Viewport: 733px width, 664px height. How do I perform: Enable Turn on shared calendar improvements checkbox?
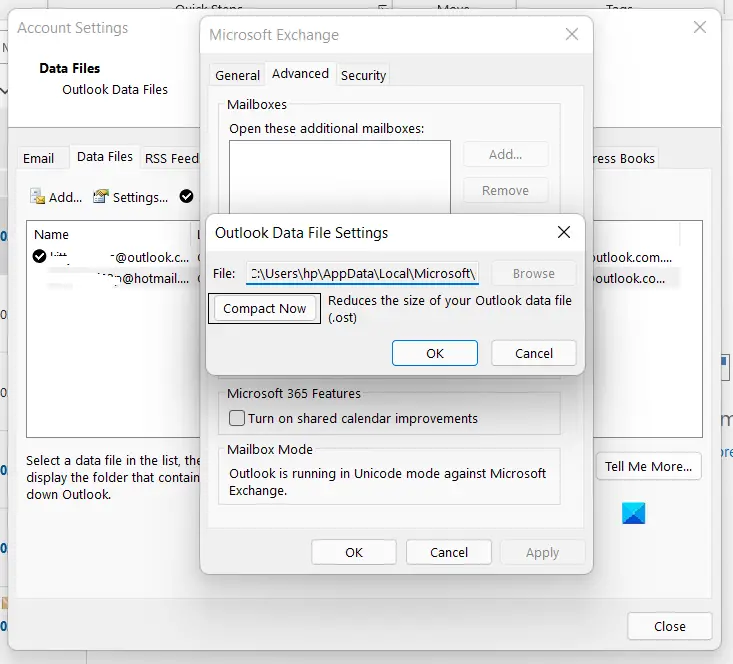(237, 418)
